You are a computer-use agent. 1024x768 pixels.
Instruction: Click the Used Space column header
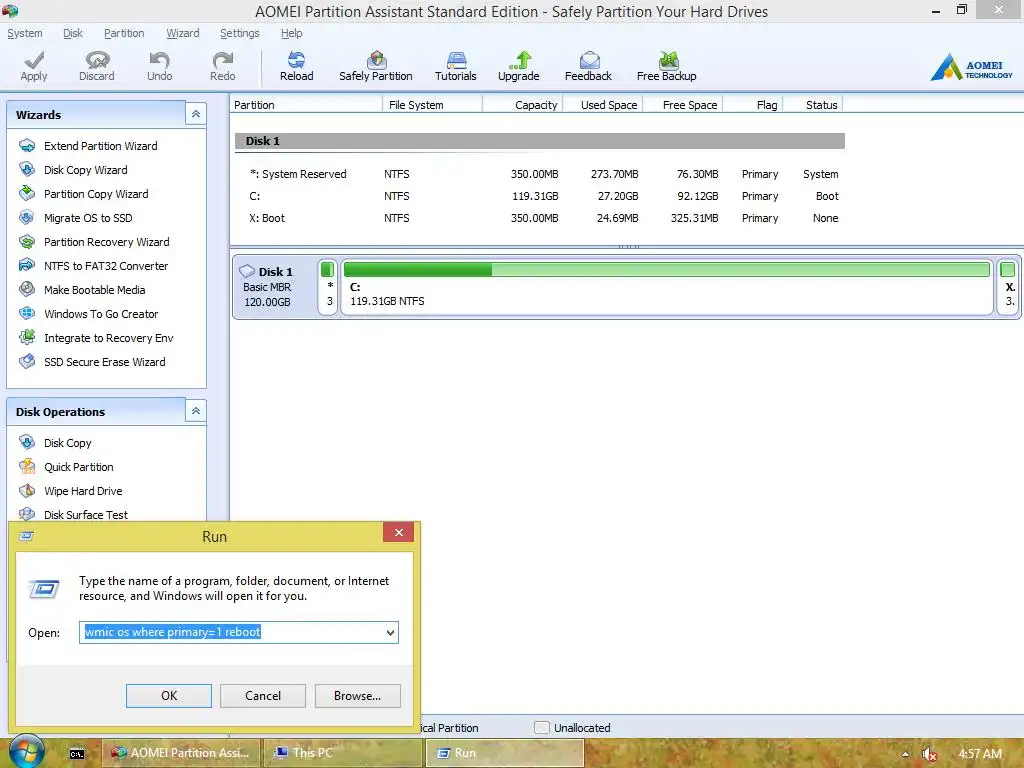pos(603,105)
